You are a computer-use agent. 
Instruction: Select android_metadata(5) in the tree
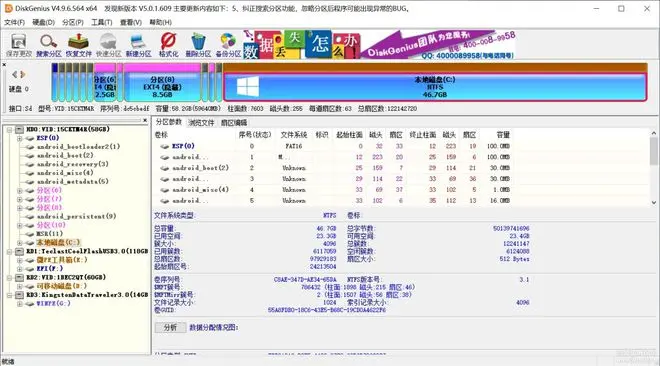[x=72, y=182]
